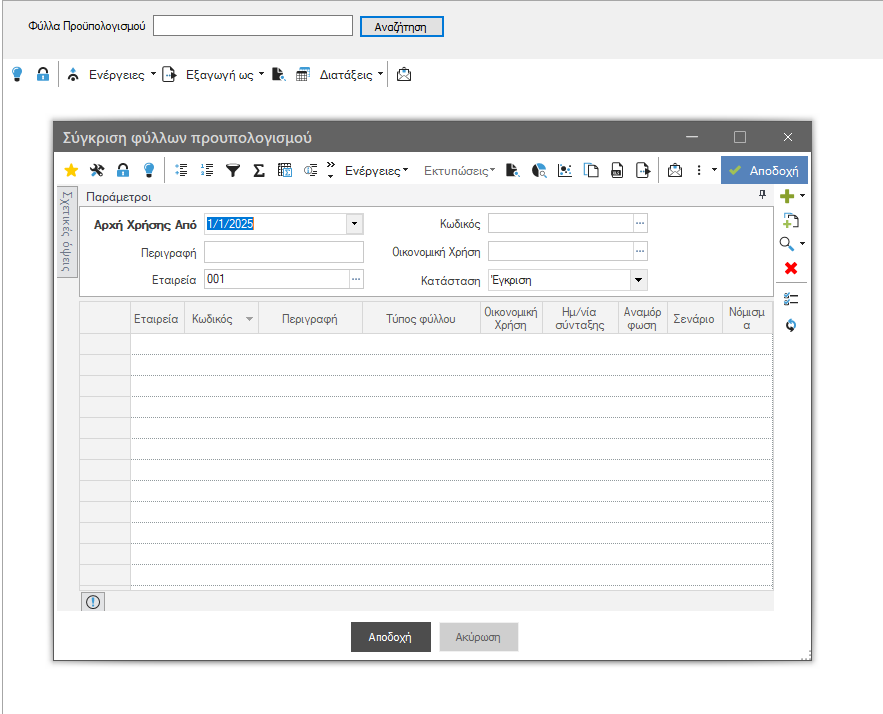The width and height of the screenshot is (883, 714).
Task: Open the Αρχή Χρήσης Από date dropdown
Action: click(354, 224)
